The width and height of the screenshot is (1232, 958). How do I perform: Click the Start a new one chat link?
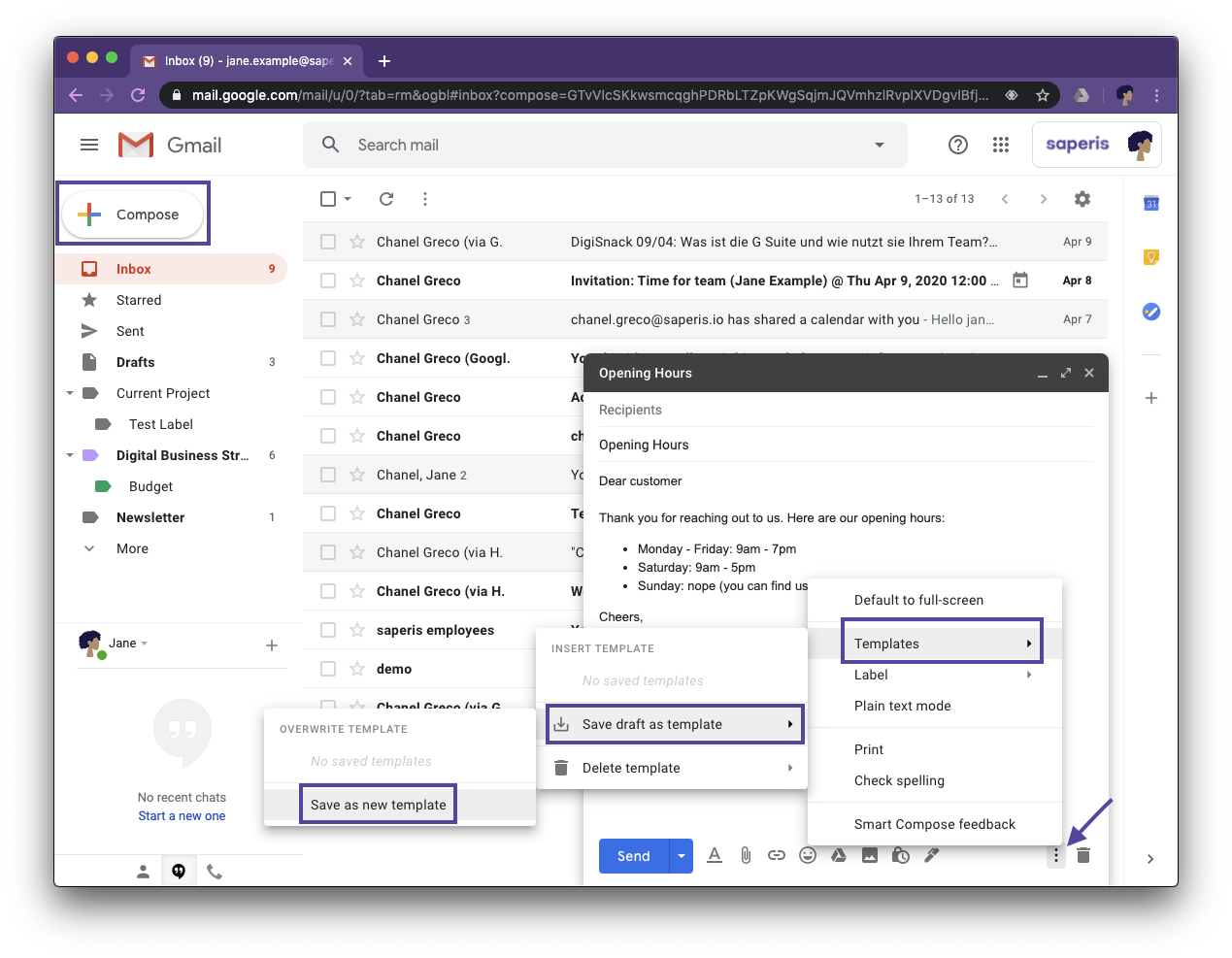(182, 815)
